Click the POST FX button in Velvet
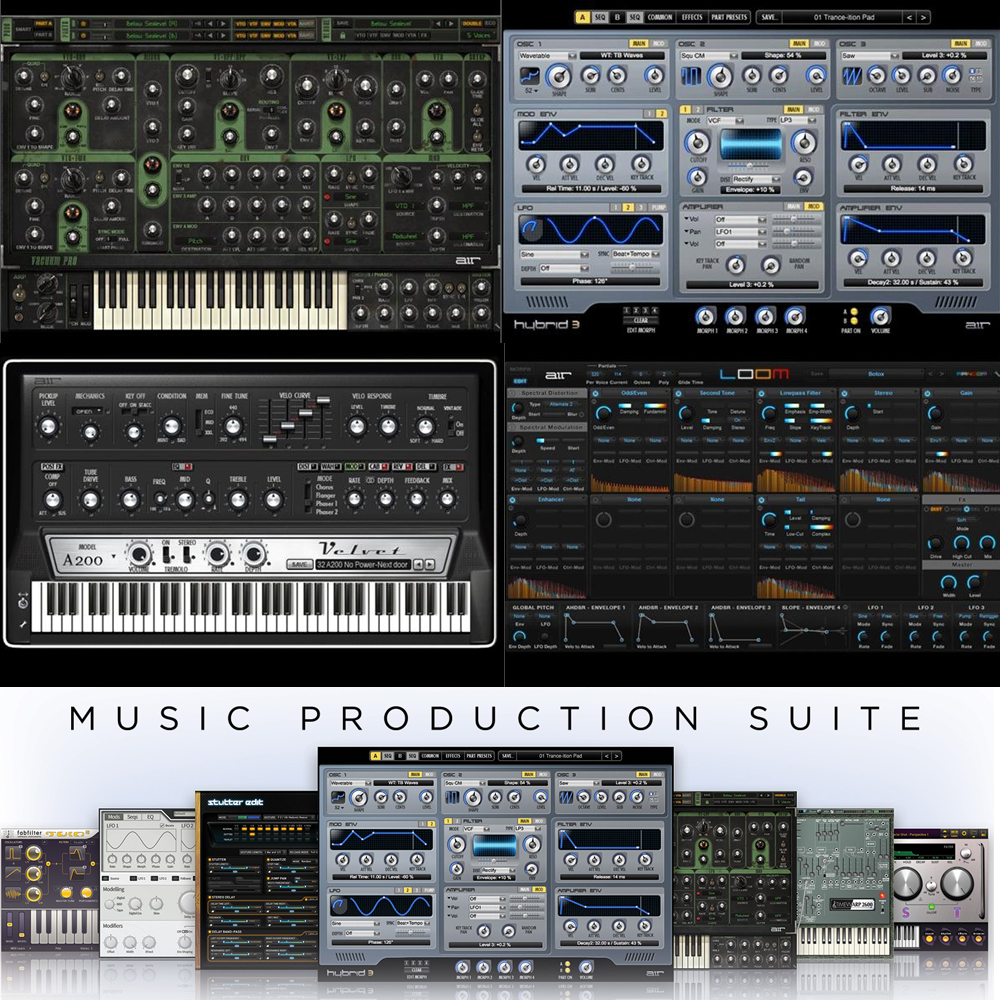 [52, 467]
